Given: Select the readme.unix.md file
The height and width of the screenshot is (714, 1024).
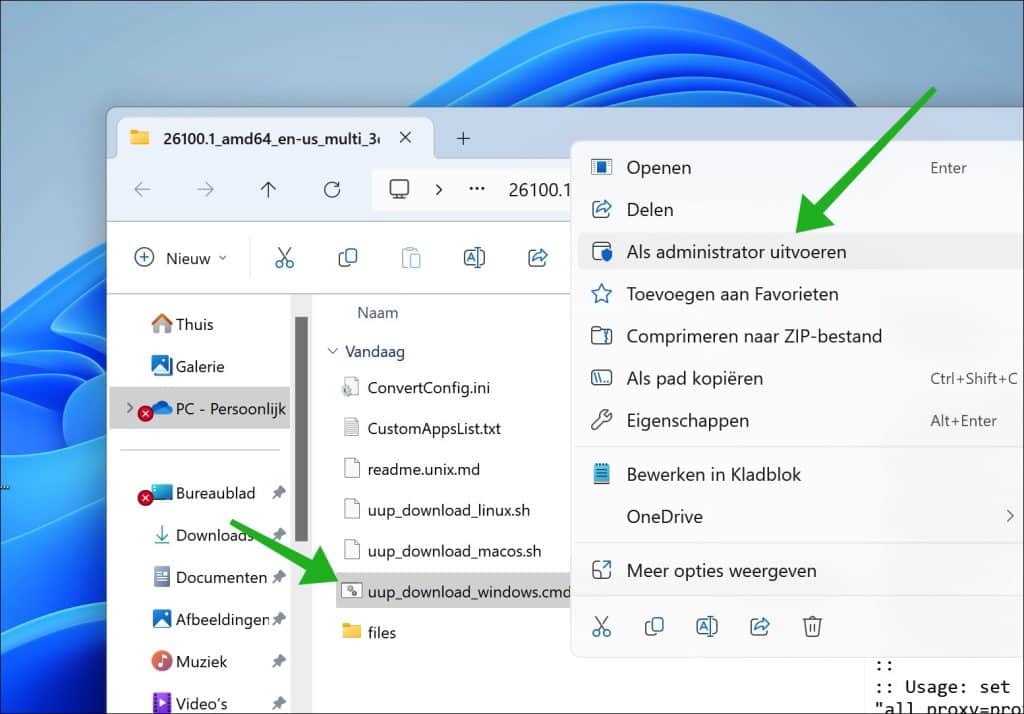Looking at the screenshot, I should tap(411, 469).
